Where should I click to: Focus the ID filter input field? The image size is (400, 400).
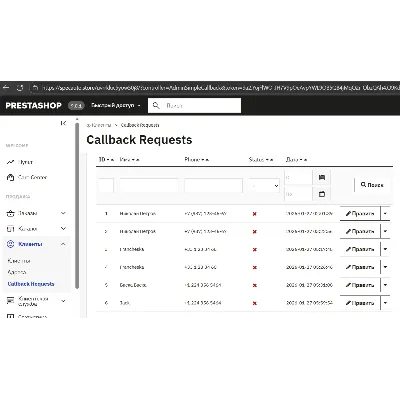(x=106, y=185)
